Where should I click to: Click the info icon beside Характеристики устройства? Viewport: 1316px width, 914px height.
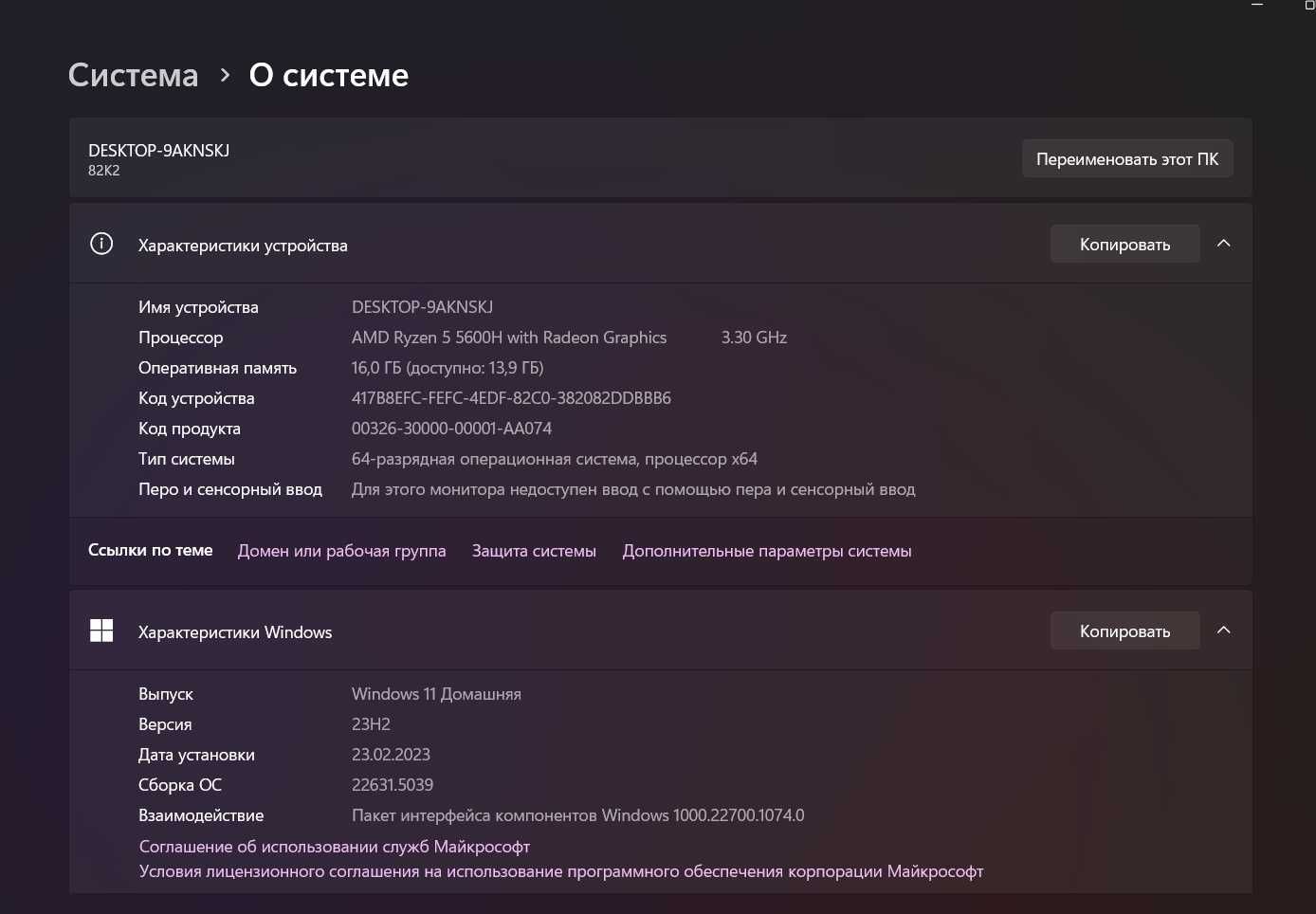click(101, 244)
